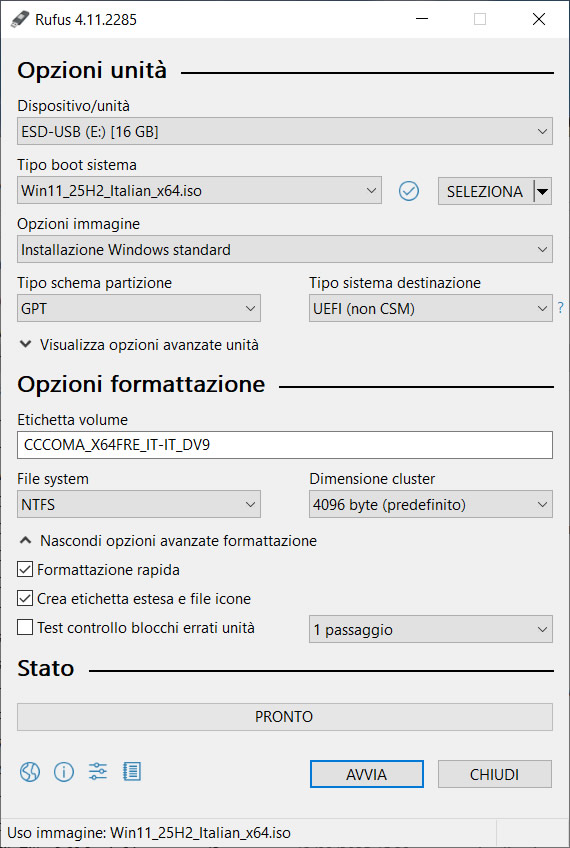Click the Rufus USB drive title icon
This screenshot has height=848, width=570.
click(x=19, y=19)
